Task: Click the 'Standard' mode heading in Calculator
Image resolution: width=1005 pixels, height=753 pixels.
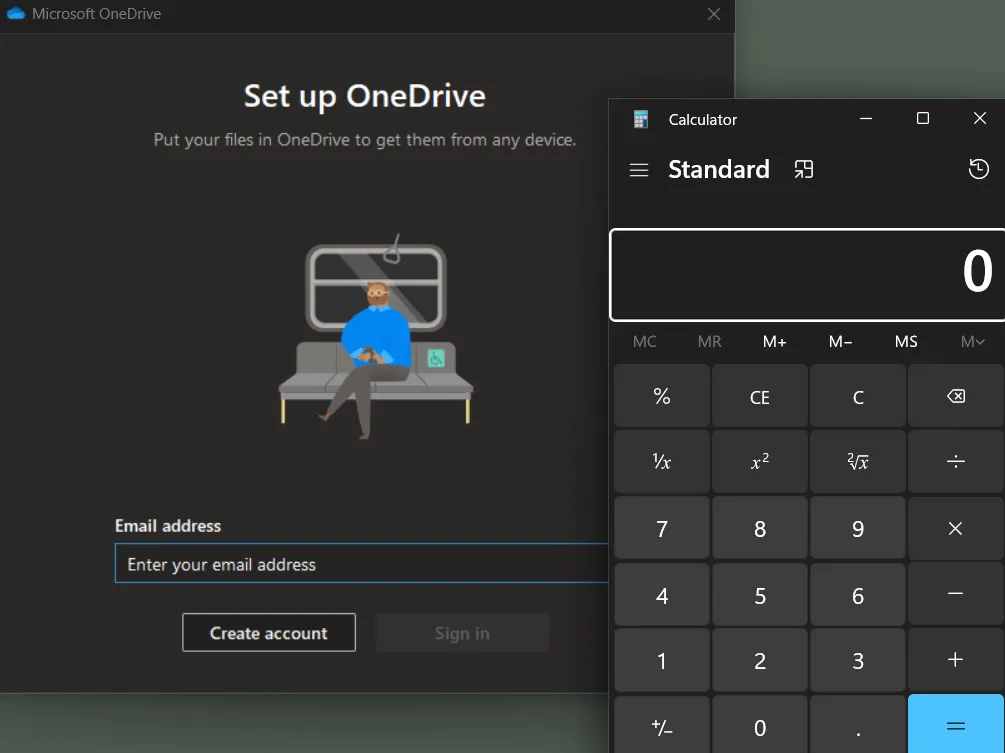Action: (718, 169)
